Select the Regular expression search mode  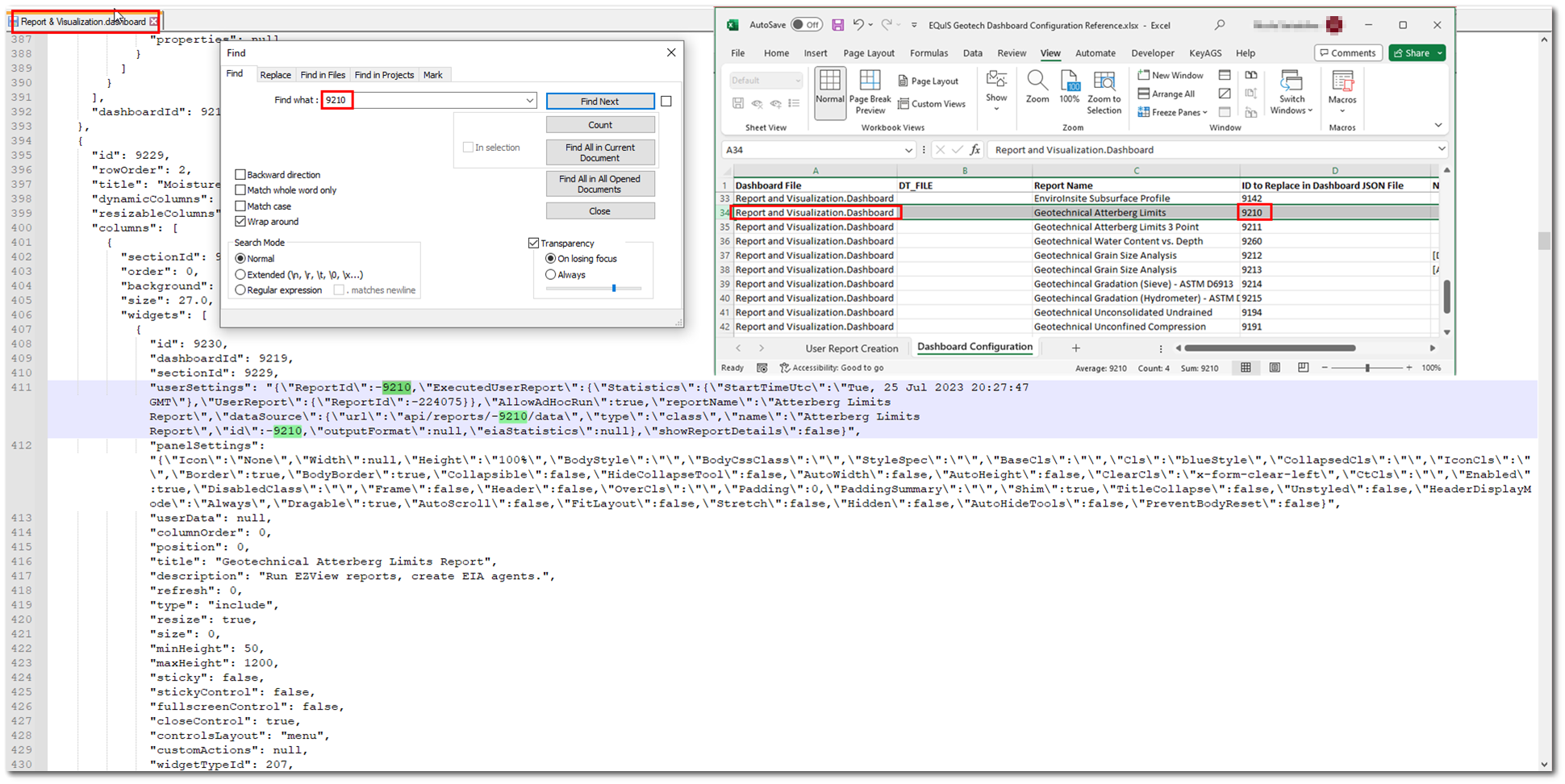click(240, 290)
